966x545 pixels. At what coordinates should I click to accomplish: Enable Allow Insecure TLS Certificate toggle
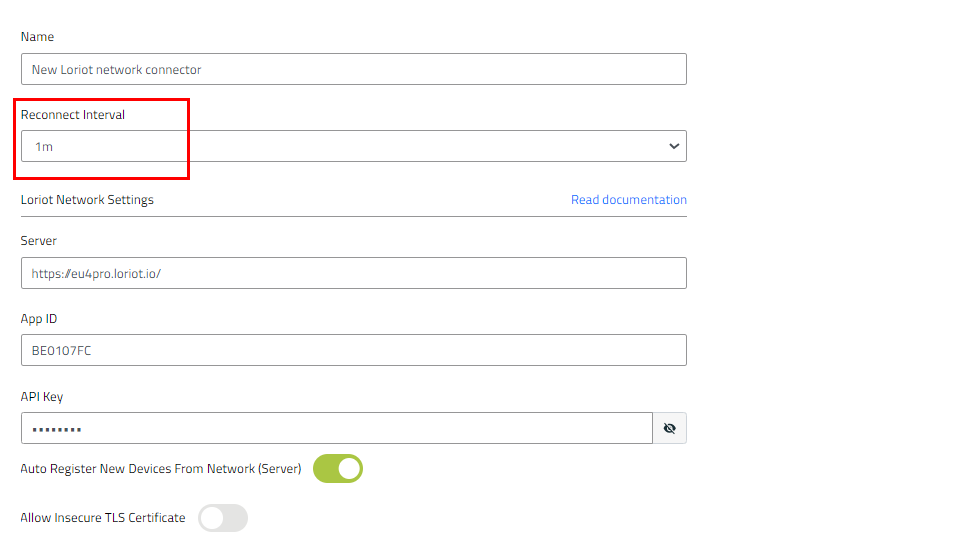pos(223,518)
